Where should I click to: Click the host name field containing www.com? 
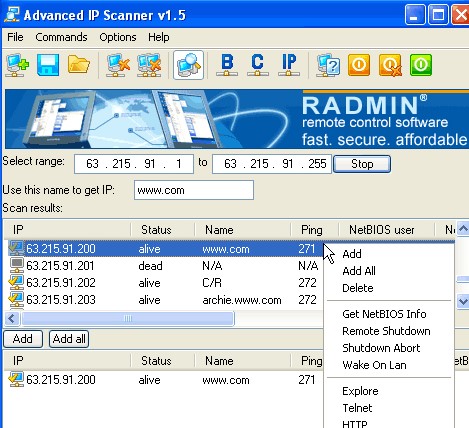194,190
